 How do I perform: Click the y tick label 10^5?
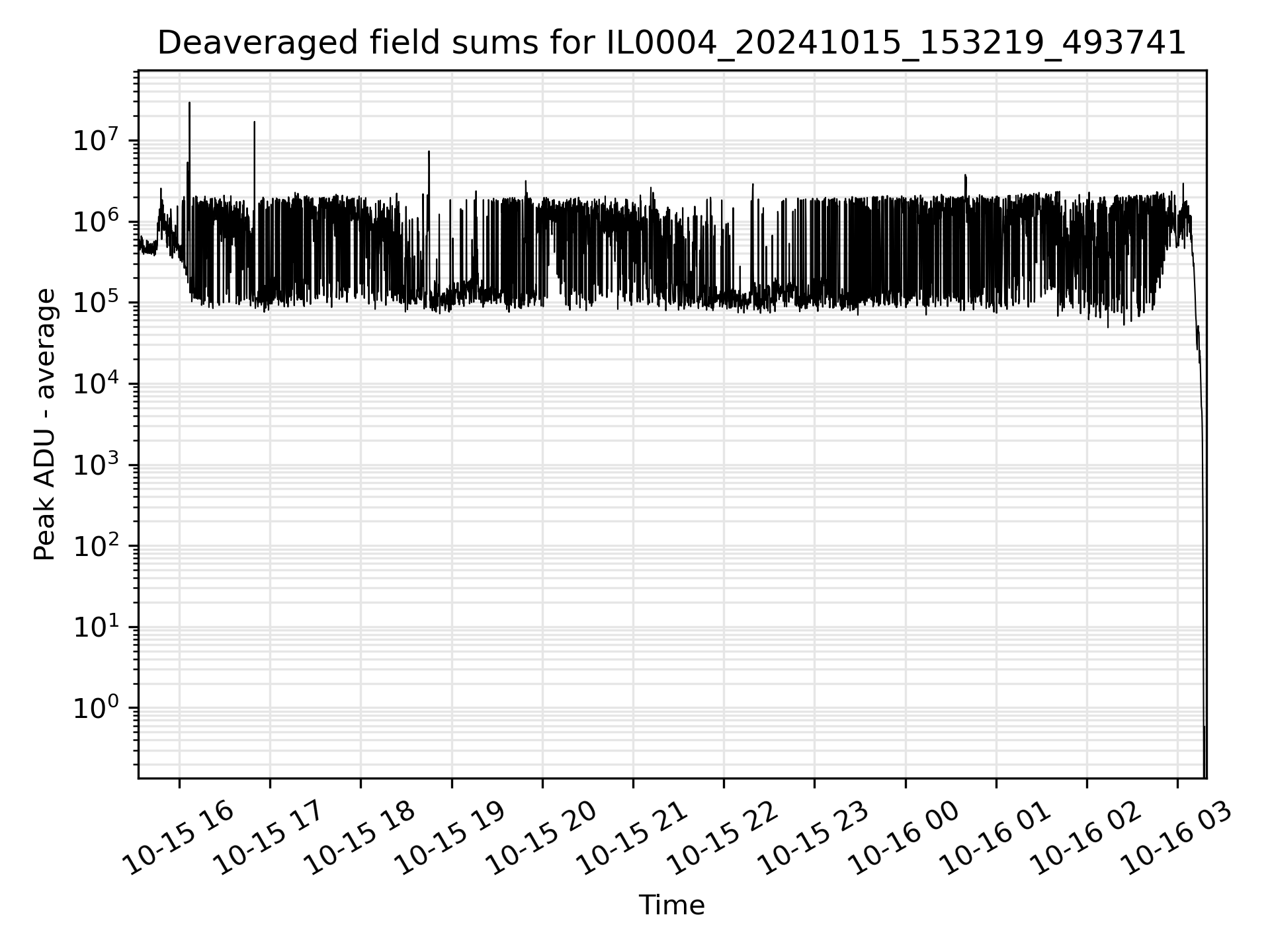pyautogui.click(x=97, y=302)
